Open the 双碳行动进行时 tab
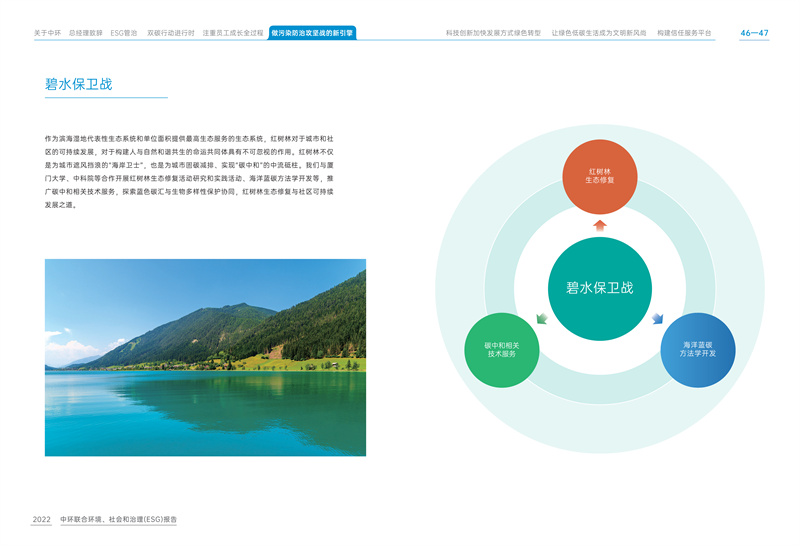The width and height of the screenshot is (800, 546). [171, 33]
